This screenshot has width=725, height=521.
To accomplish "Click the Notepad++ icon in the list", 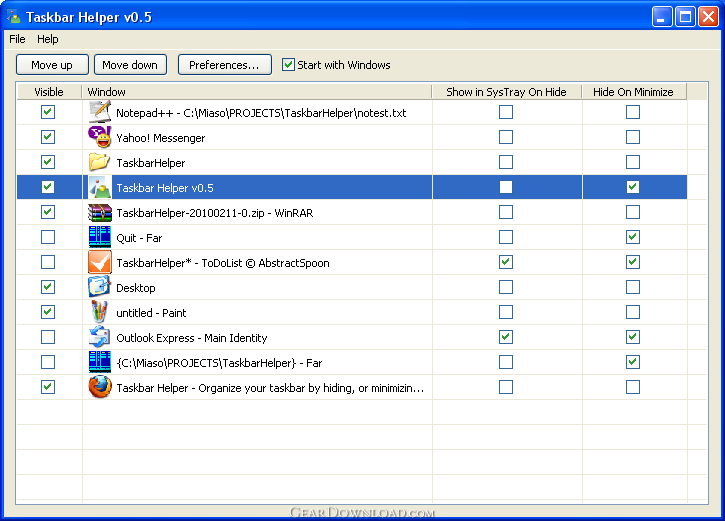I will tap(99, 112).
